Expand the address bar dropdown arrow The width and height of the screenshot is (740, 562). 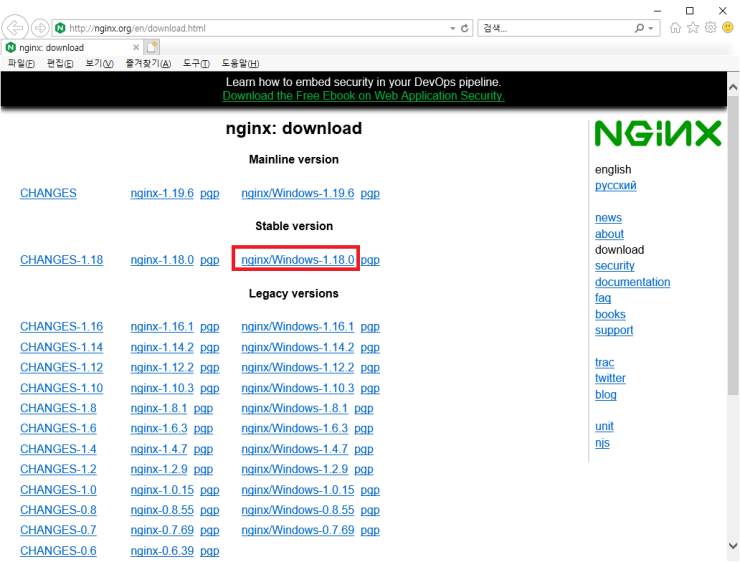(453, 28)
